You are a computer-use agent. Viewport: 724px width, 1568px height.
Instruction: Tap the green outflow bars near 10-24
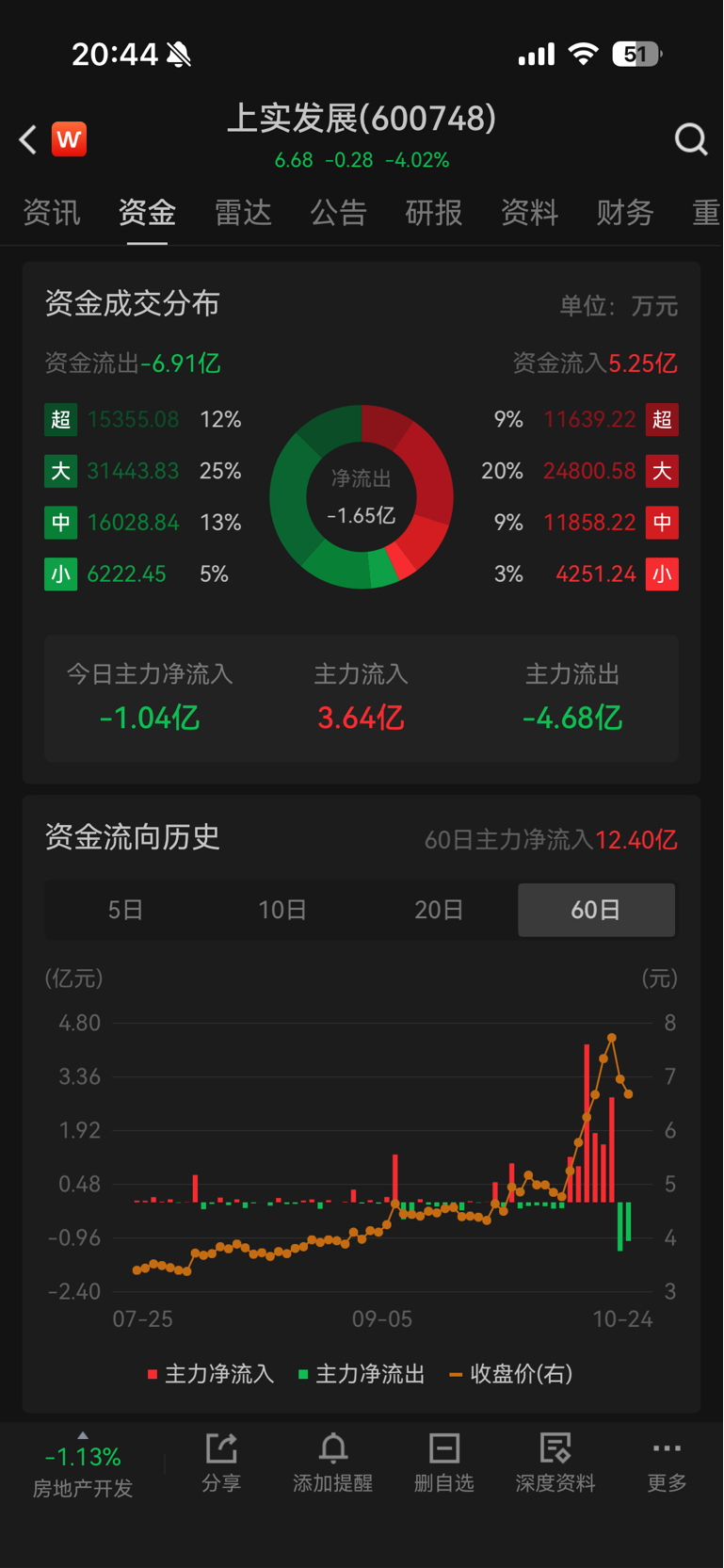click(624, 1224)
